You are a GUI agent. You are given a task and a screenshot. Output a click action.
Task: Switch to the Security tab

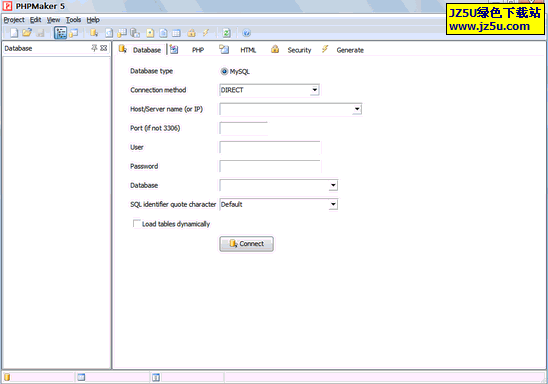(x=291, y=50)
